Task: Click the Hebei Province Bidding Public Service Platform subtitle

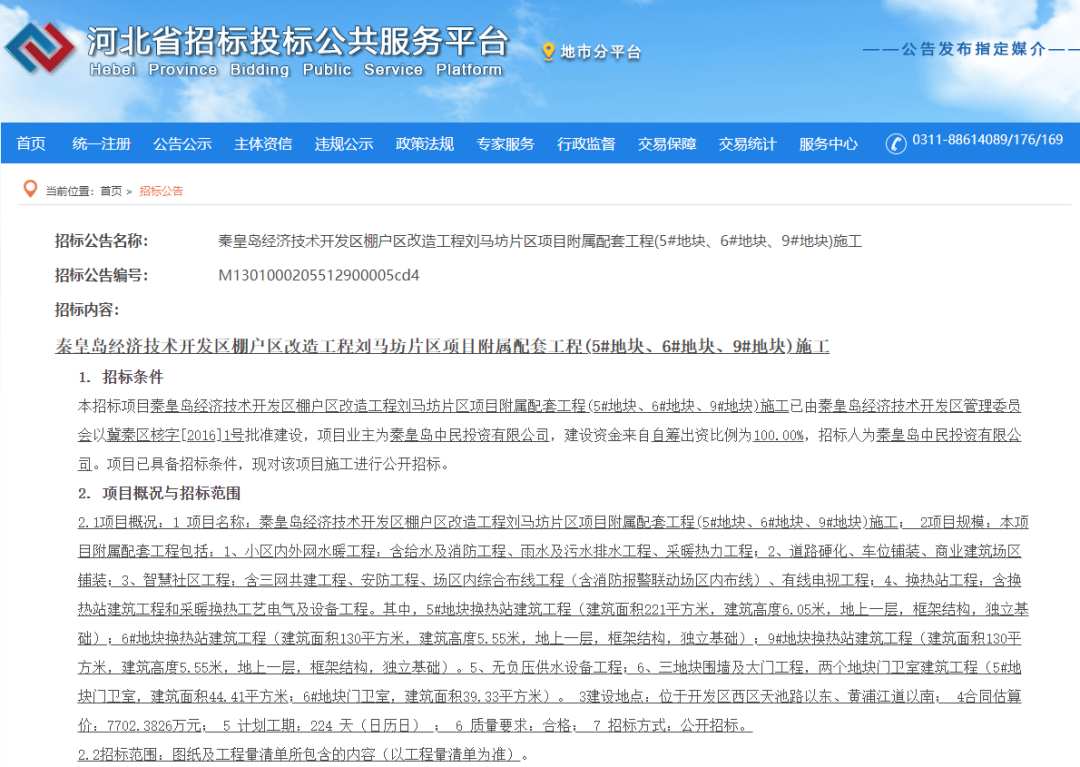Action: pos(296,70)
